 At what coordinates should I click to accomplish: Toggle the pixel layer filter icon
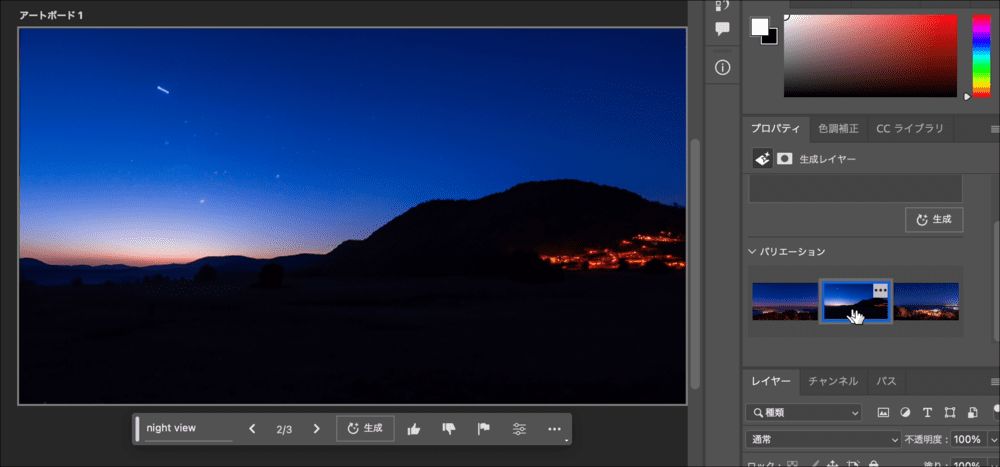883,412
